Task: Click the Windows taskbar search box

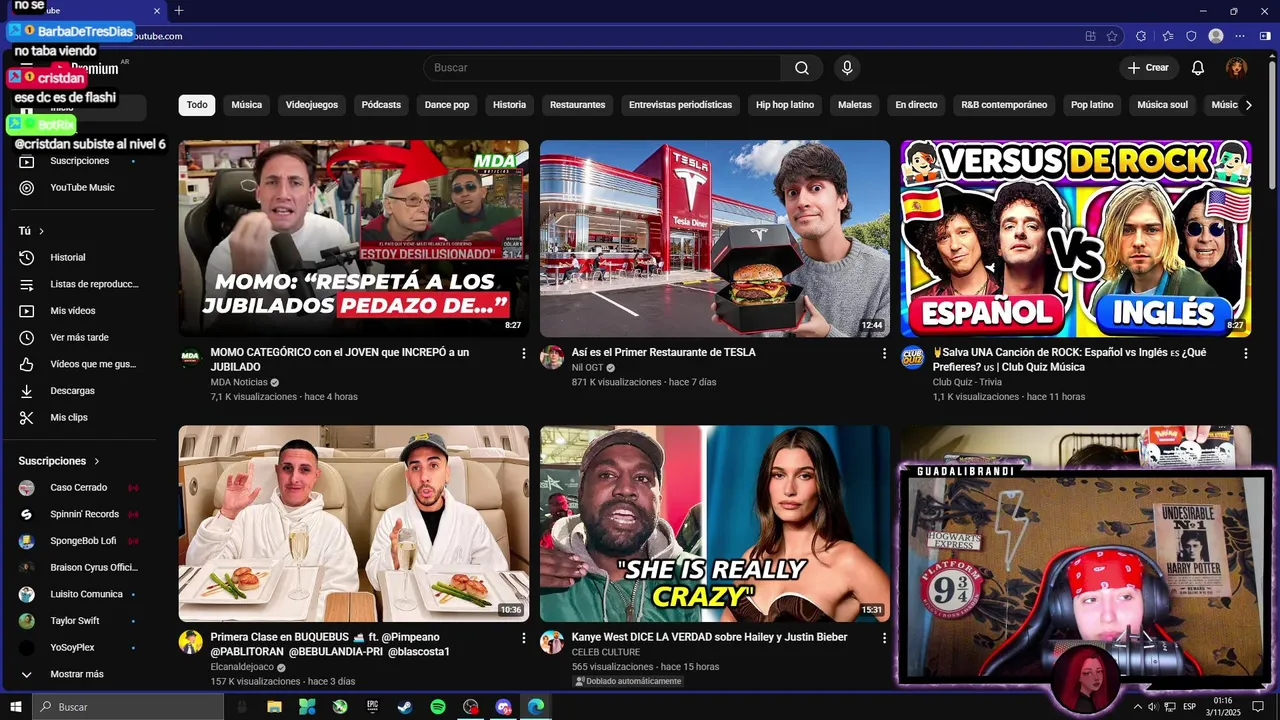Action: pos(128,707)
